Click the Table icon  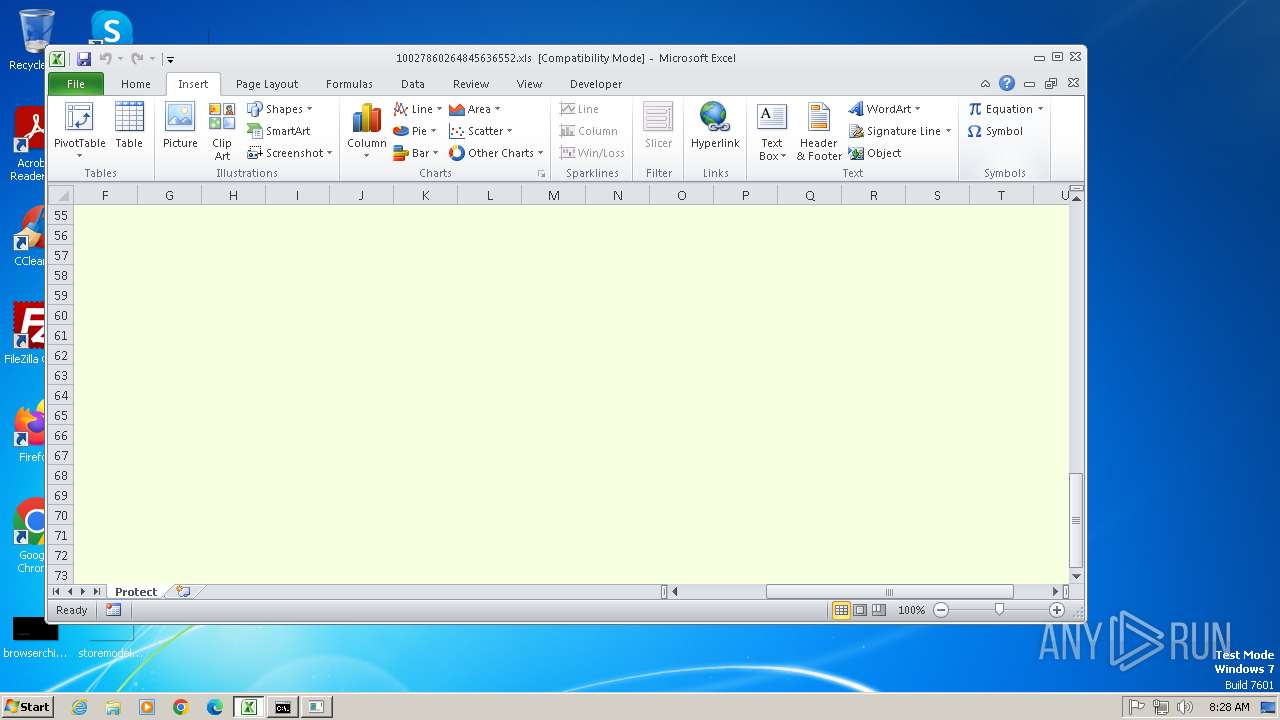pyautogui.click(x=129, y=126)
